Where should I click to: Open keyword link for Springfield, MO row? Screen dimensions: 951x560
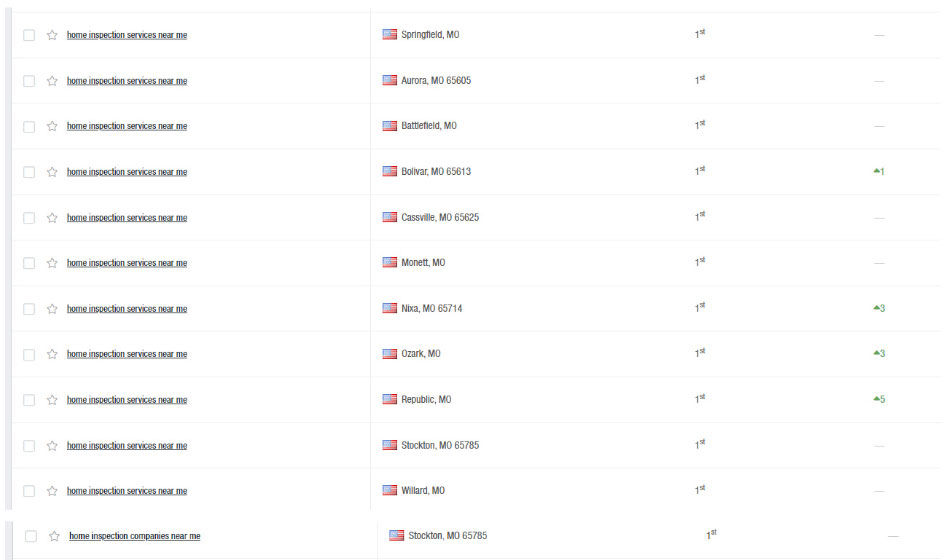(127, 35)
